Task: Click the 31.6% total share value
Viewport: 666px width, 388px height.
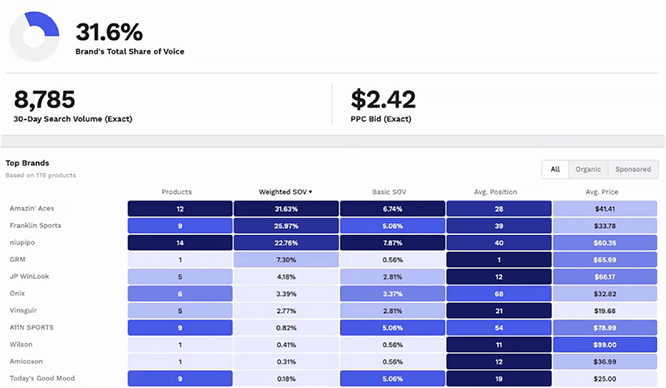Action: [x=109, y=32]
